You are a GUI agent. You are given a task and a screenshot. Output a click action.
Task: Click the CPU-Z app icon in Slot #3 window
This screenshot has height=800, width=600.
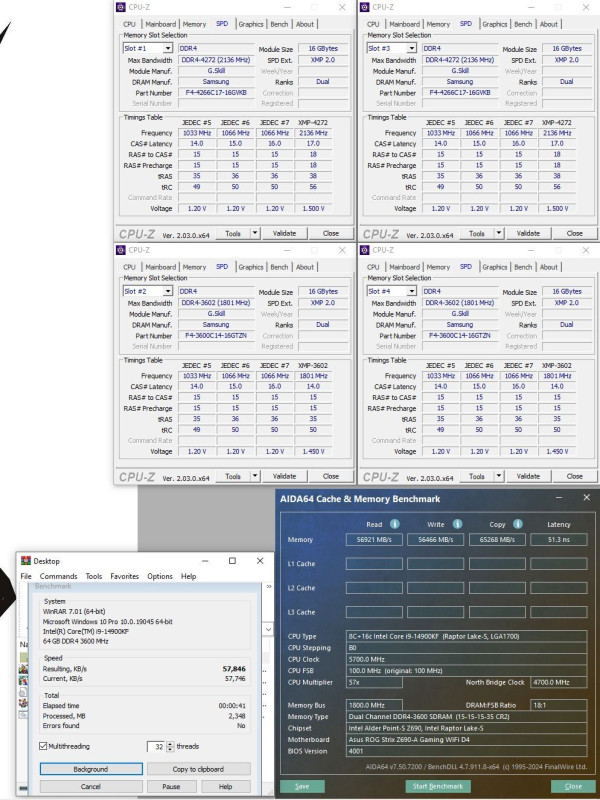click(364, 7)
